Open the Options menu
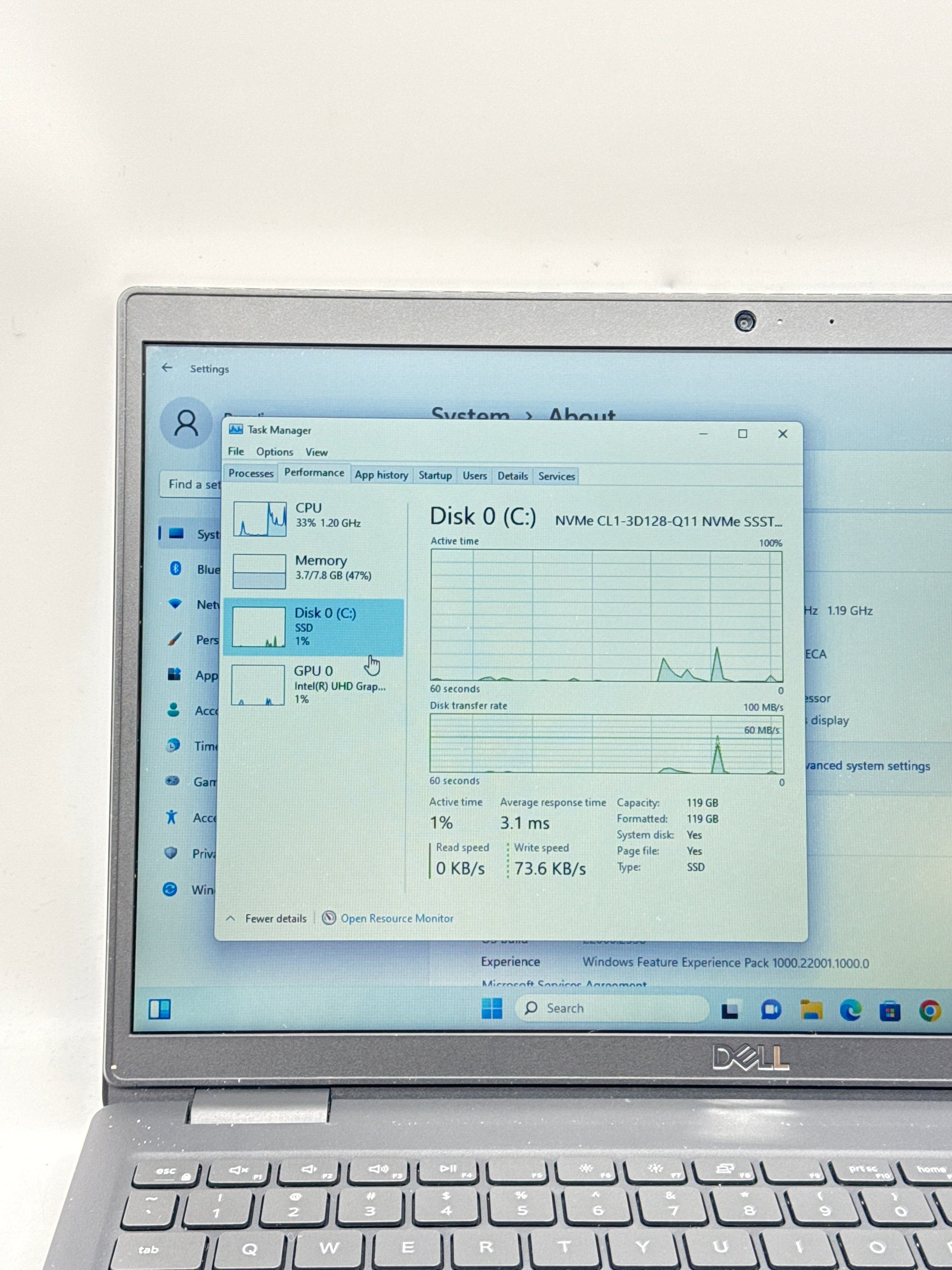 click(x=274, y=452)
